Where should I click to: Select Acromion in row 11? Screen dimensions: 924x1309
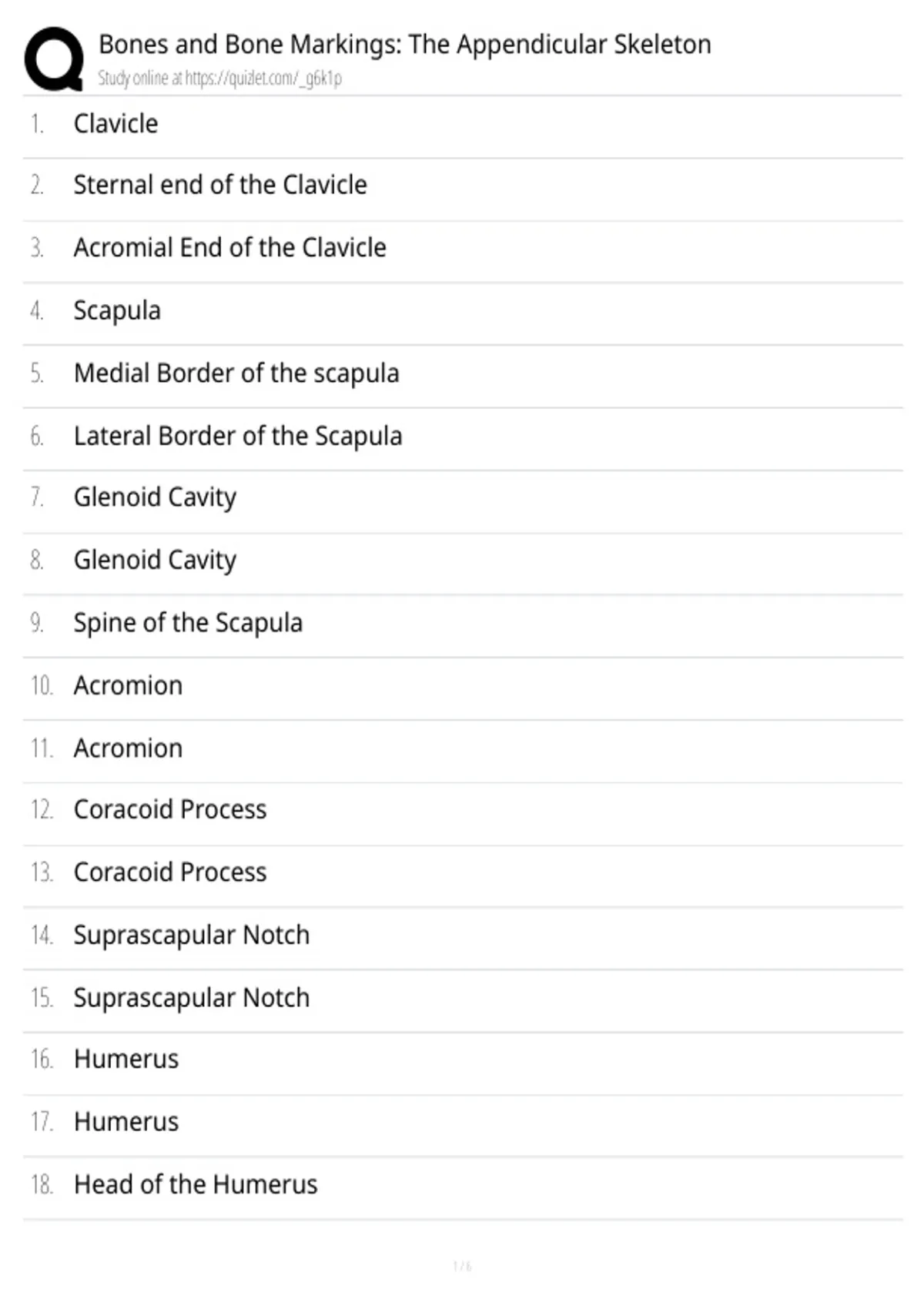(x=128, y=748)
